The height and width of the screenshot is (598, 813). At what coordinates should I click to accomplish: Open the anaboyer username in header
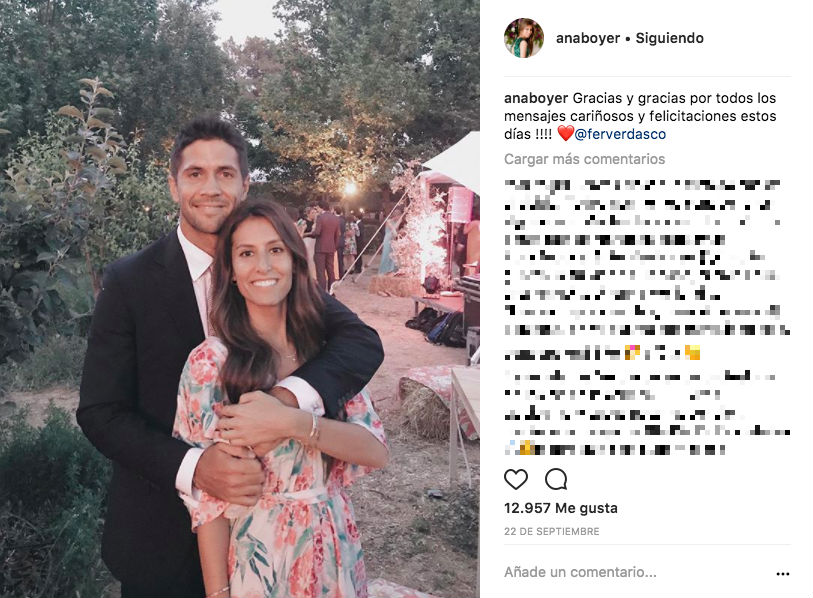(x=587, y=38)
